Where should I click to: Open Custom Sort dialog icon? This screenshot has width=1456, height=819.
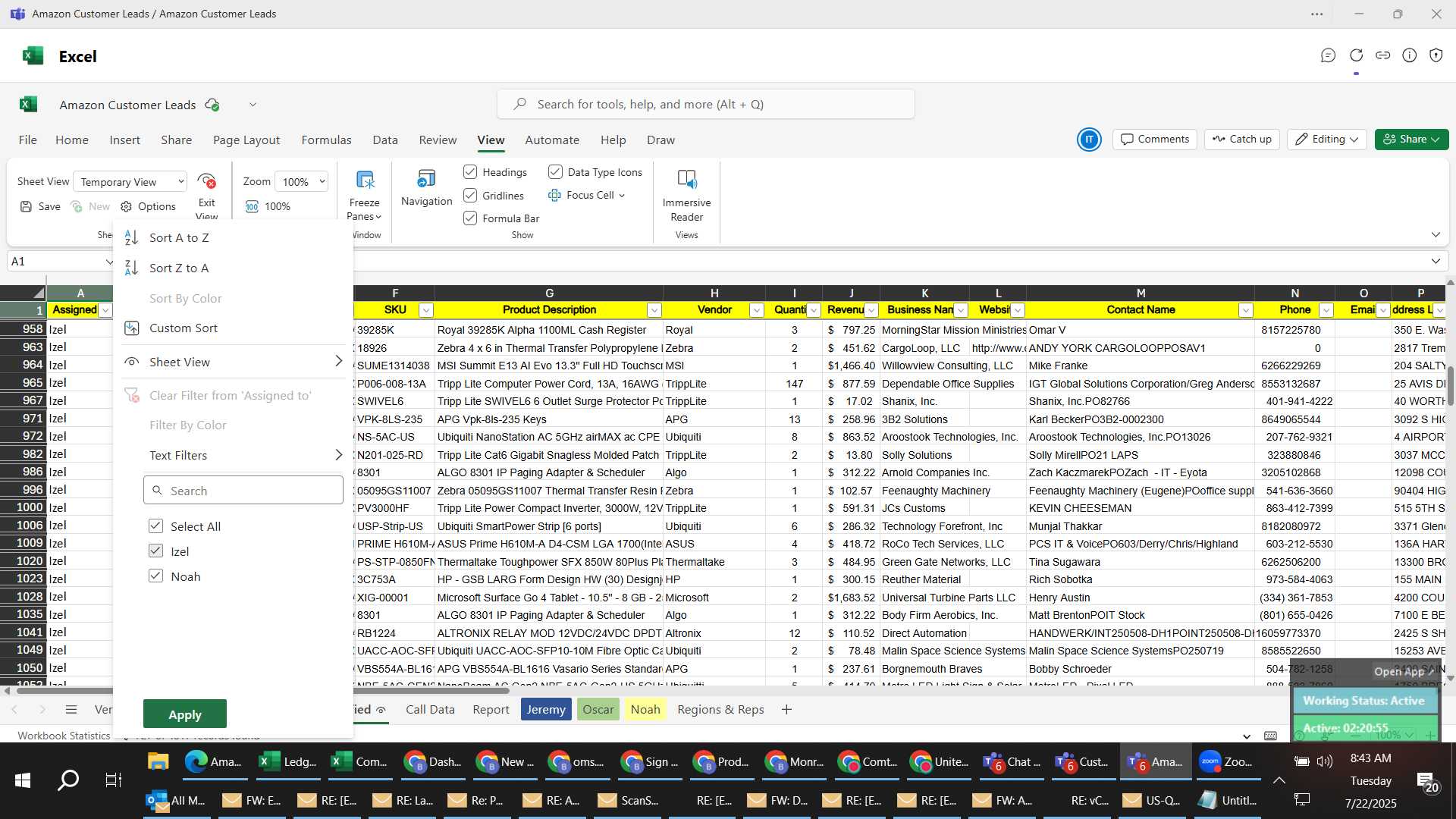pyautogui.click(x=131, y=328)
